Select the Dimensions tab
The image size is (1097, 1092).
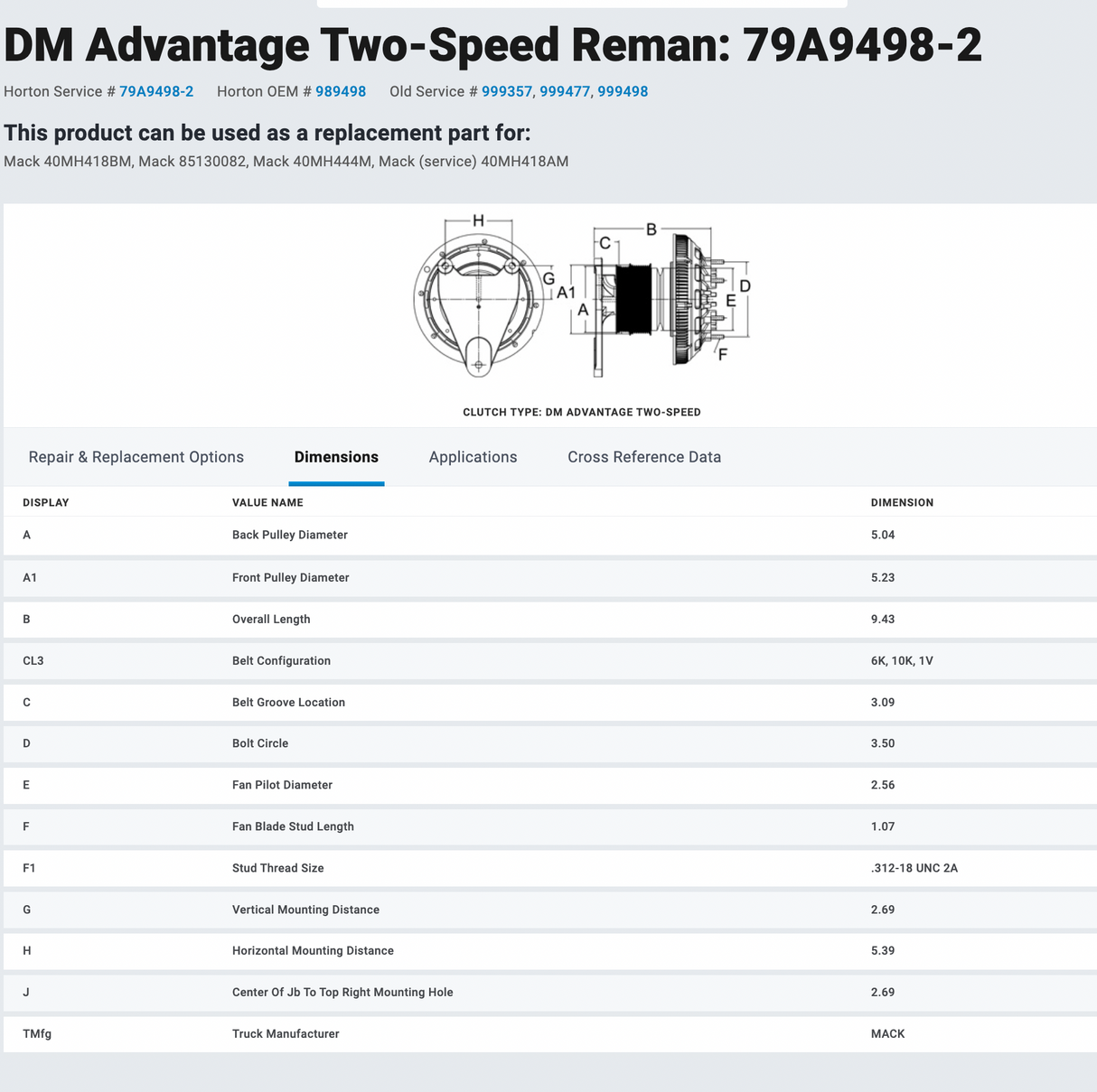point(336,457)
